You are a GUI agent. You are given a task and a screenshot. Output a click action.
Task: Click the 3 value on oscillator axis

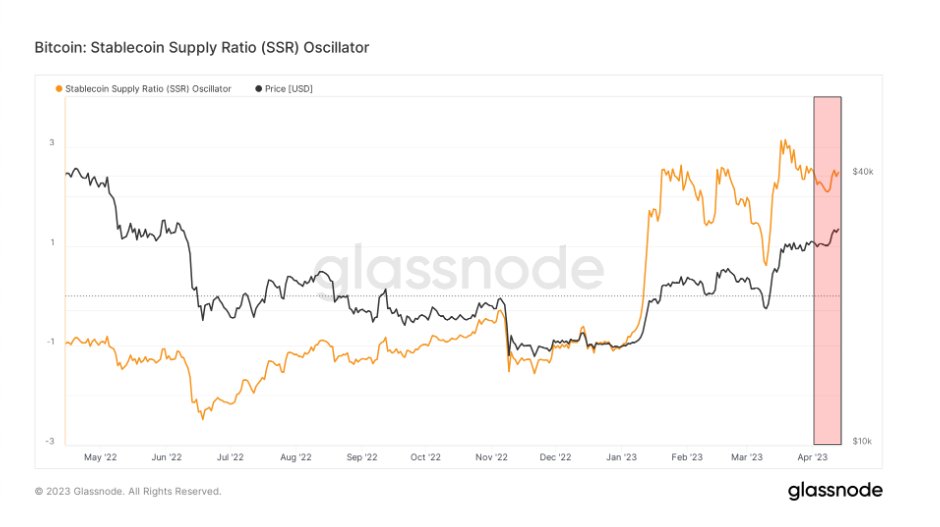(51, 143)
